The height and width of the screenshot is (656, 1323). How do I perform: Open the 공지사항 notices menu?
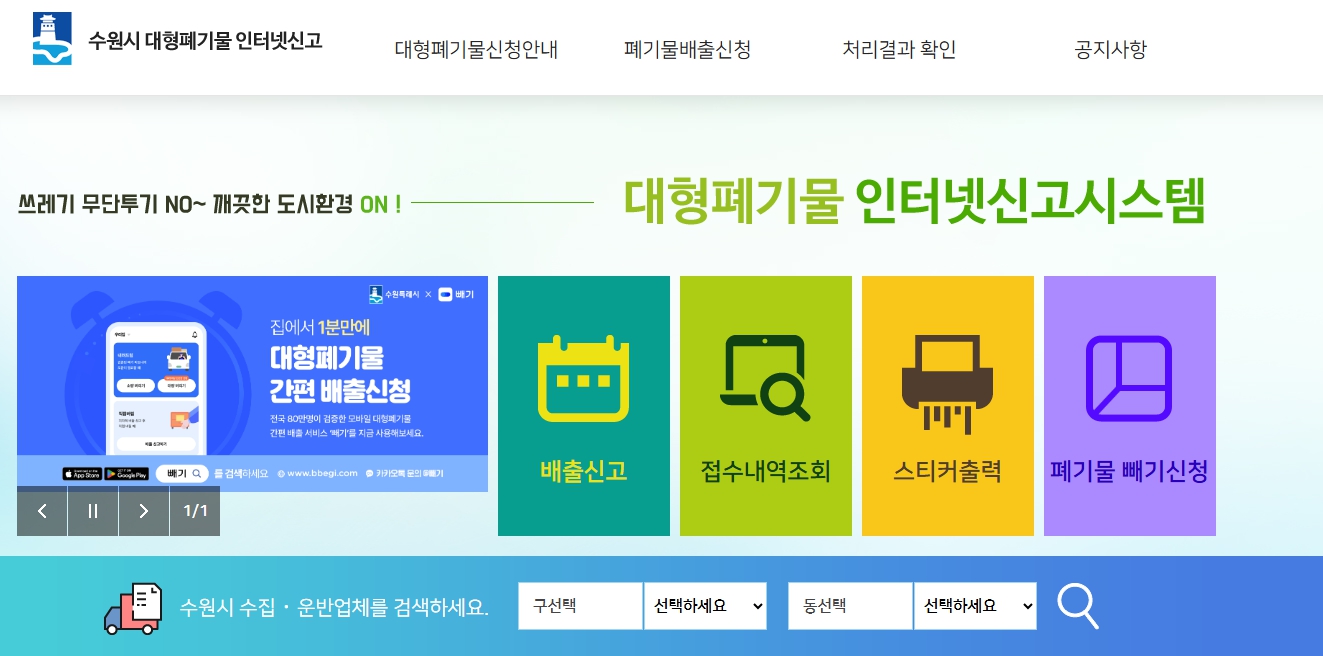pos(1109,49)
